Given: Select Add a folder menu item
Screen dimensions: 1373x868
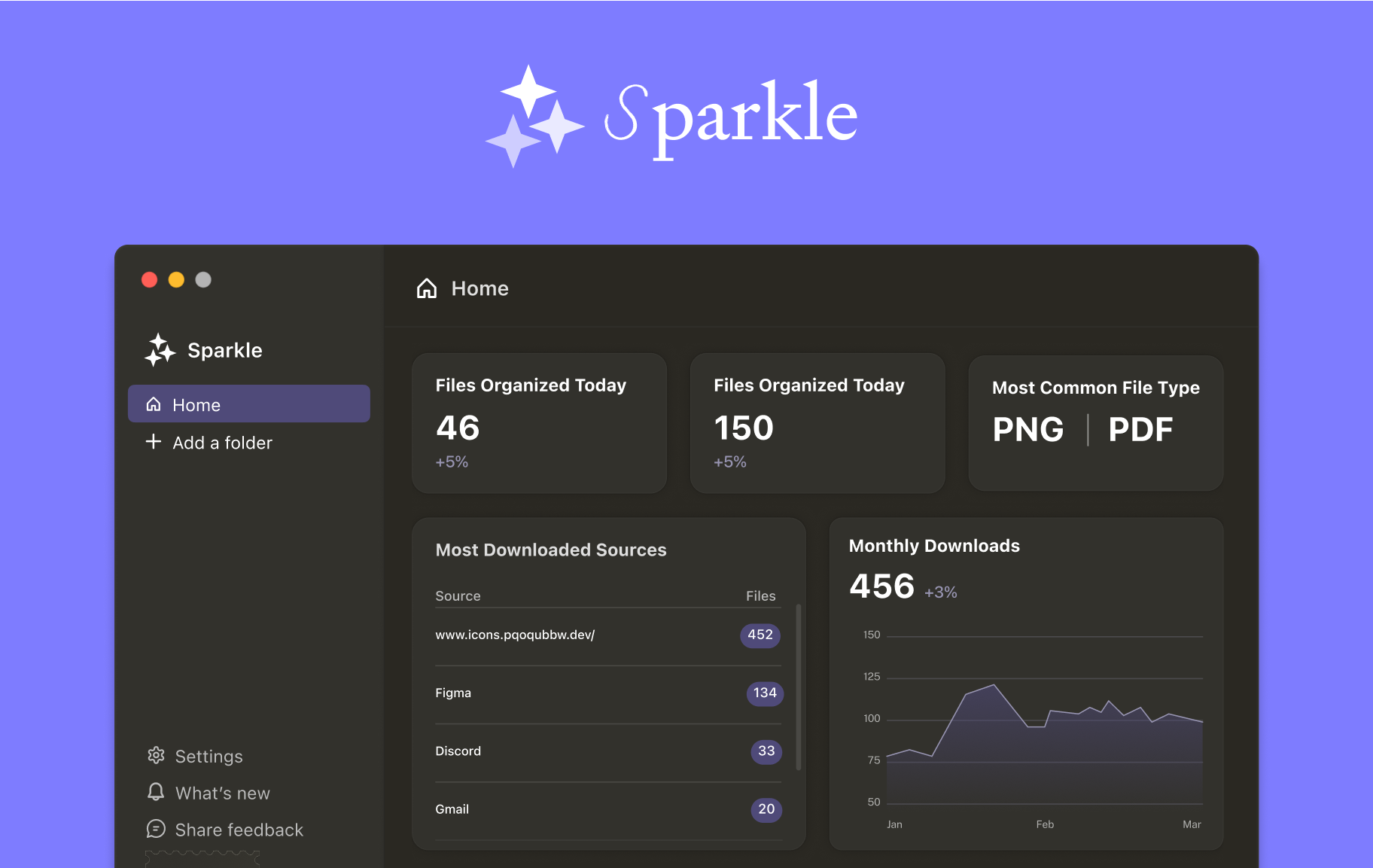Looking at the screenshot, I should point(222,443).
